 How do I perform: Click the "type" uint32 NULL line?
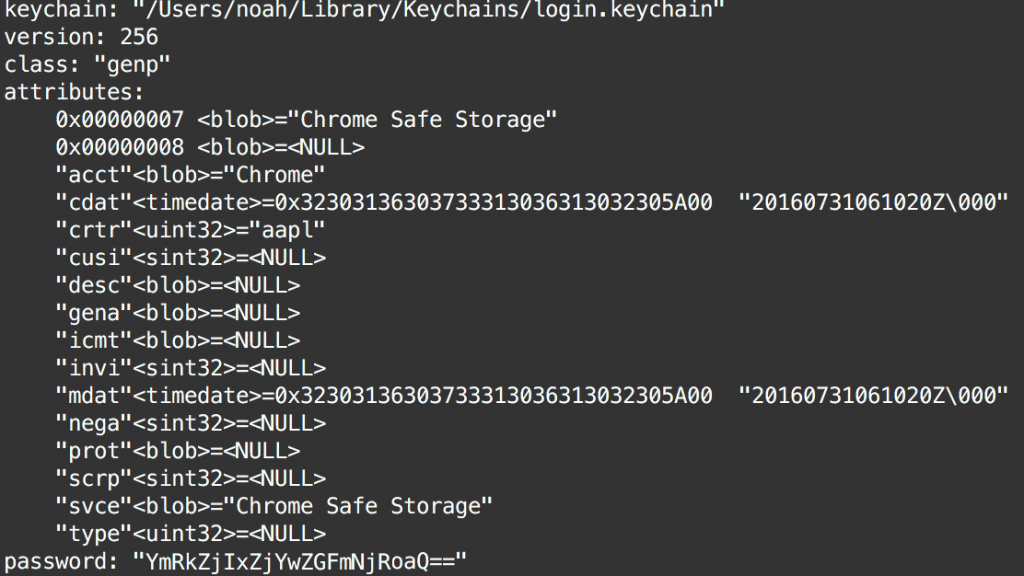[x=191, y=534]
